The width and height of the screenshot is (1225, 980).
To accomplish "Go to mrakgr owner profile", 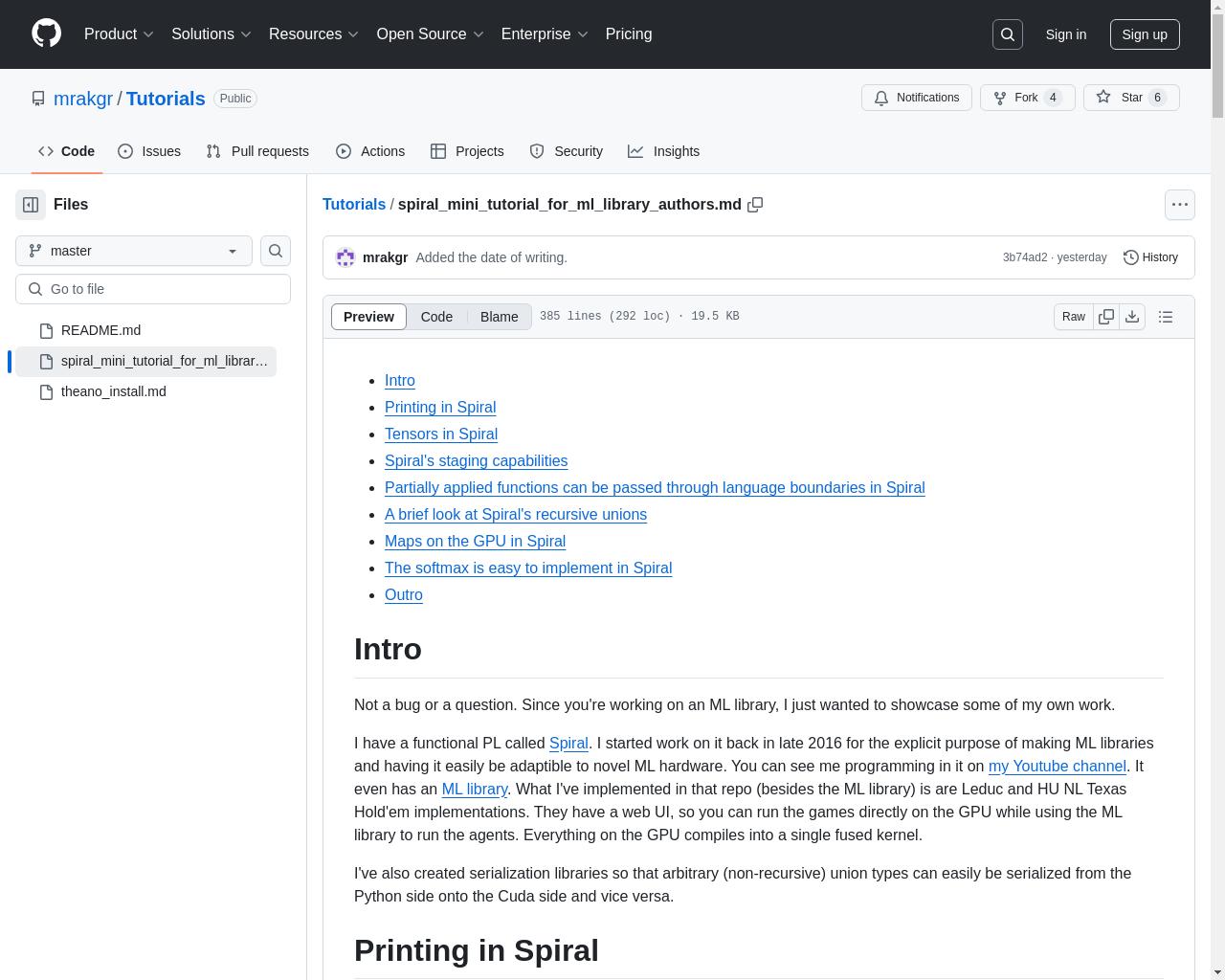I will [83, 99].
